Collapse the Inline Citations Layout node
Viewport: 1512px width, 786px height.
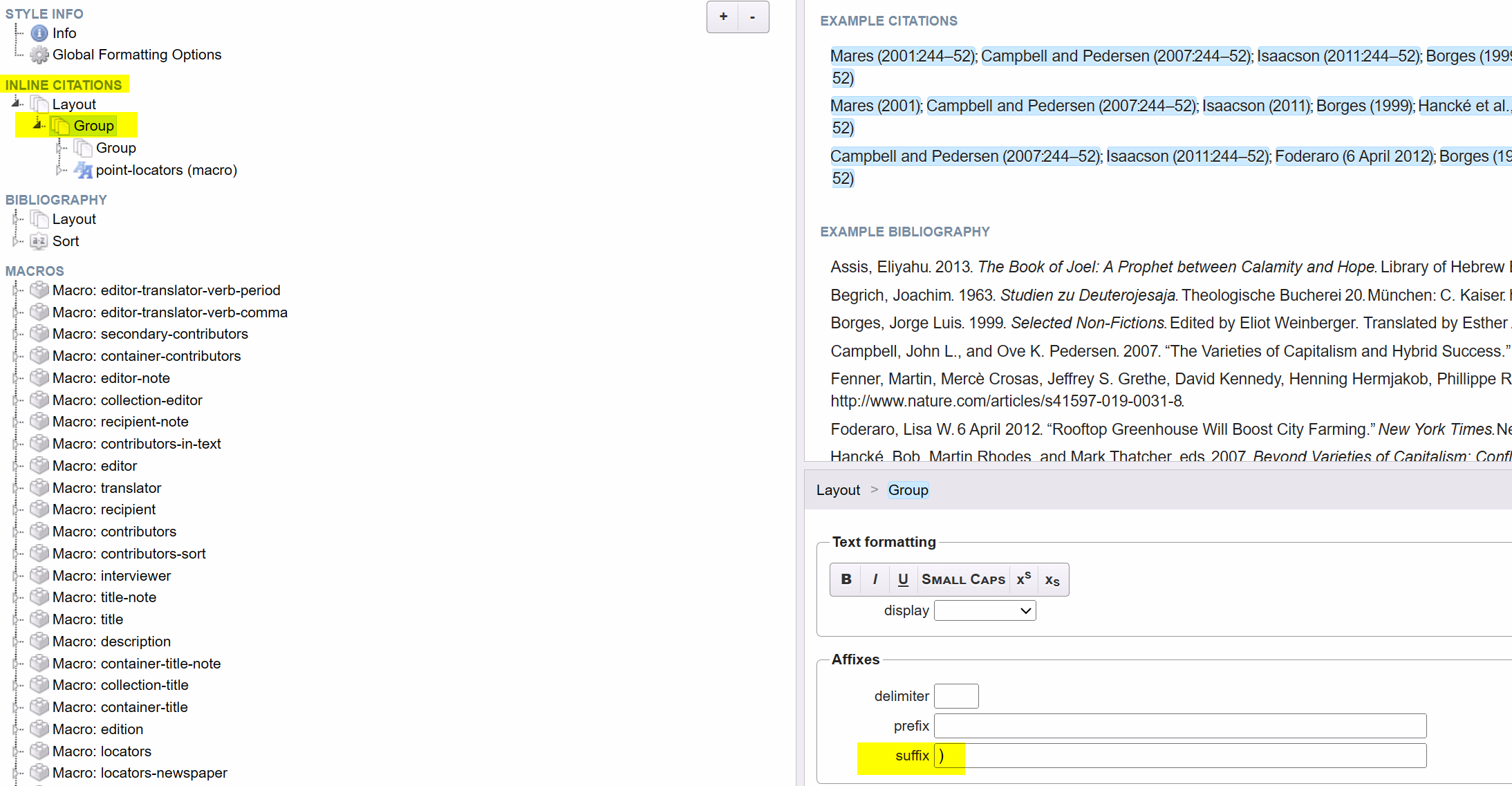pos(17,104)
